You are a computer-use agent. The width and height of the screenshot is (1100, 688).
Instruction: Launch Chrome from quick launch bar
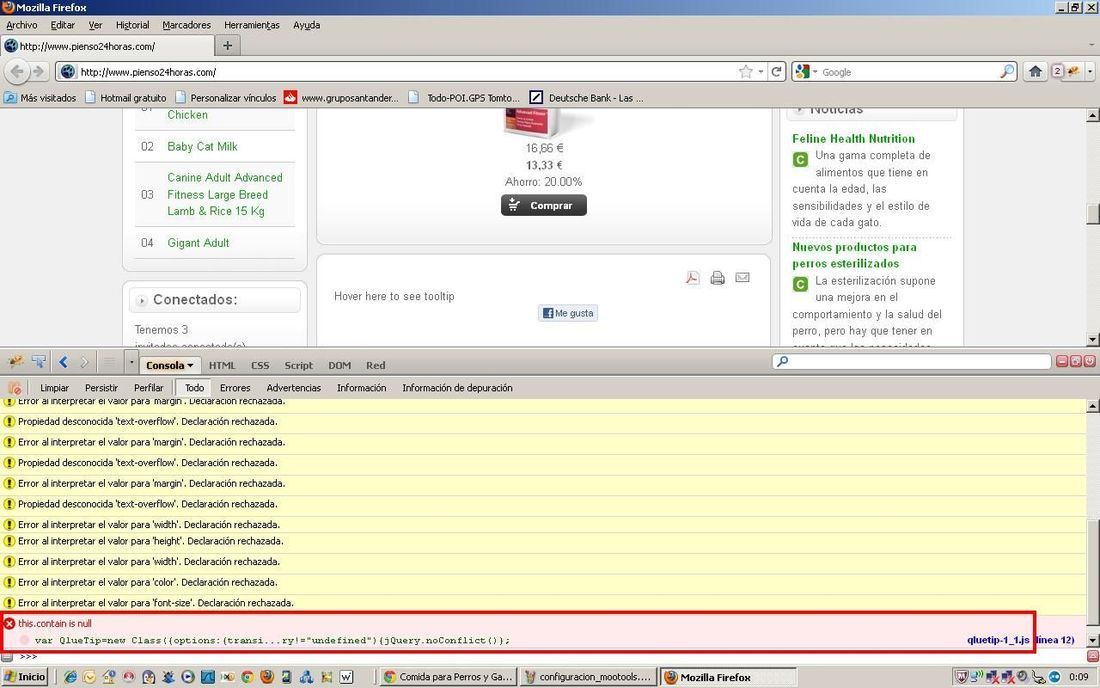tap(247, 677)
